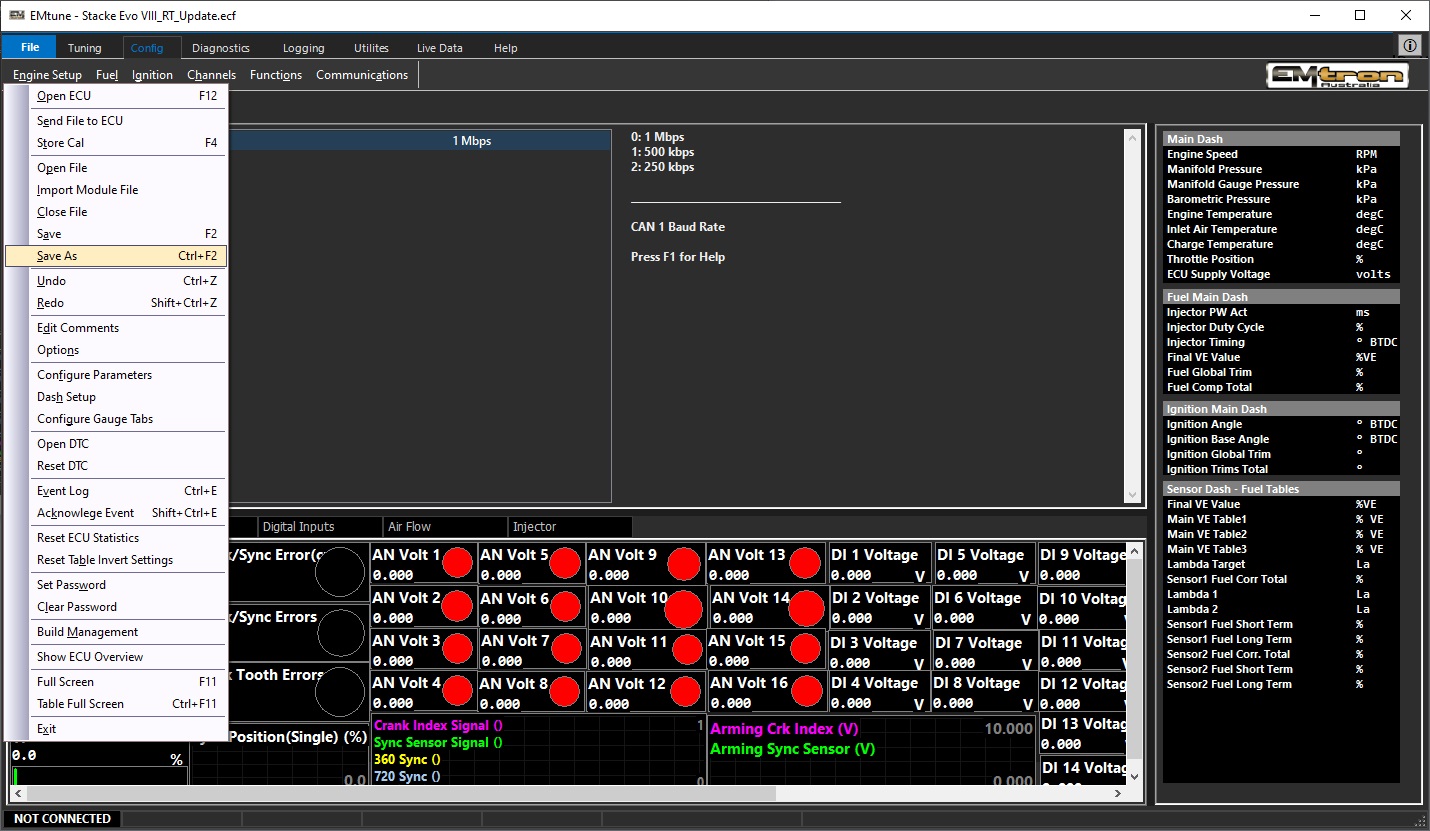Select Save As from File menu
1430x831 pixels.
57,256
